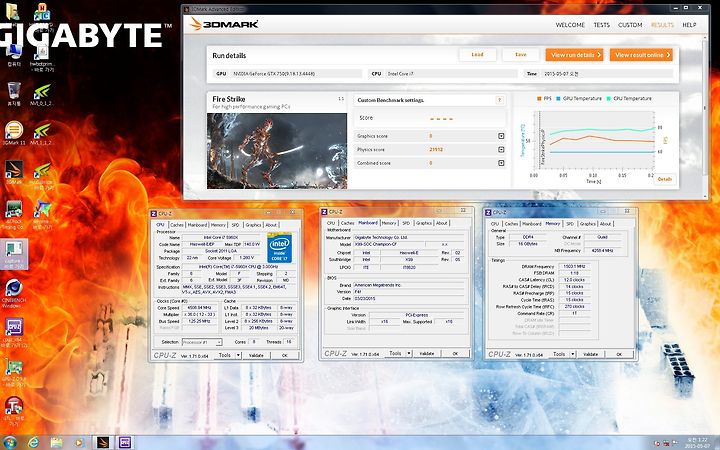Switch to Caches tab in first CPU-Z window
This screenshot has width=720, height=450.
coord(176,225)
